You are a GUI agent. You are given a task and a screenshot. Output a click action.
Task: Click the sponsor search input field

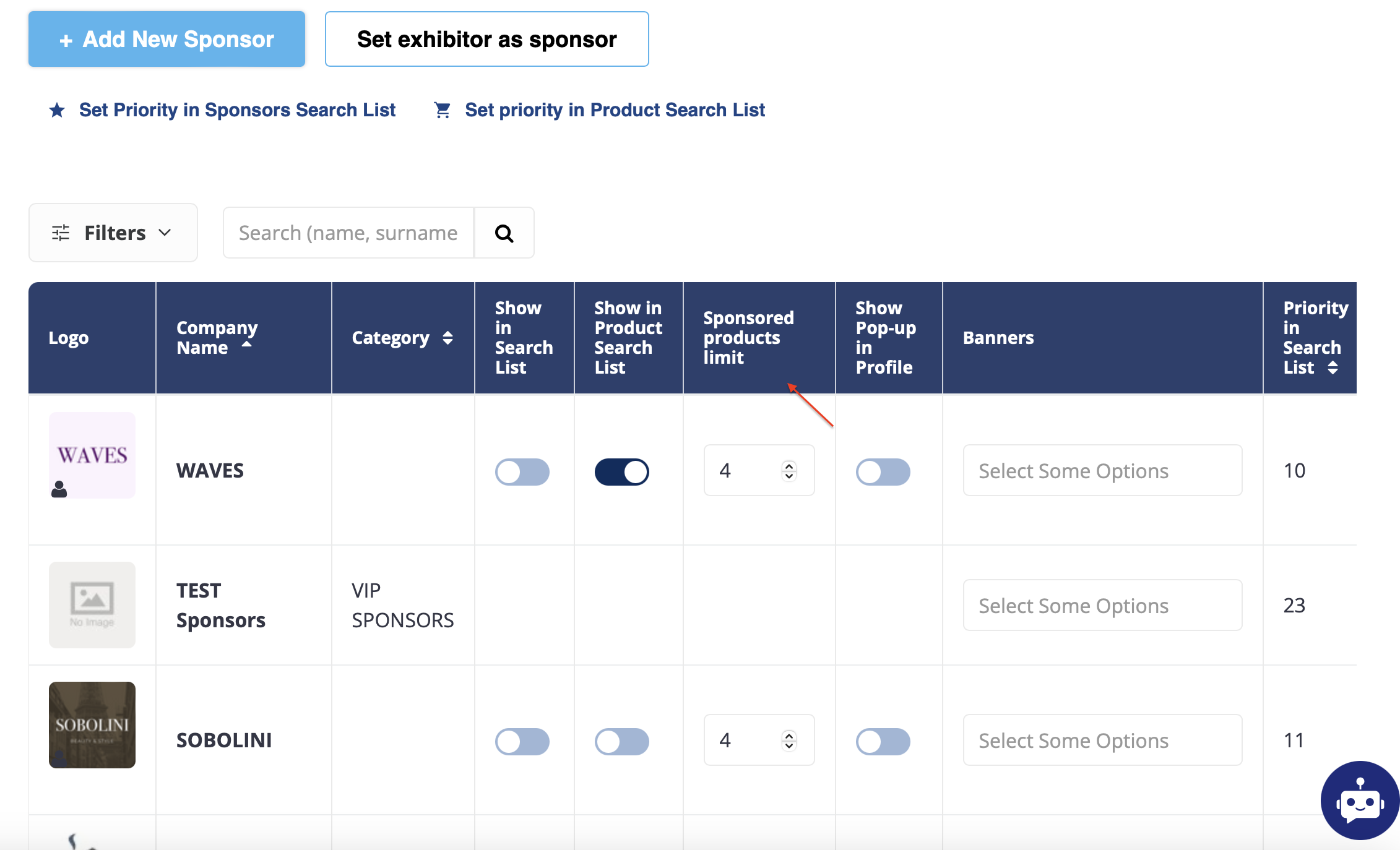point(348,233)
